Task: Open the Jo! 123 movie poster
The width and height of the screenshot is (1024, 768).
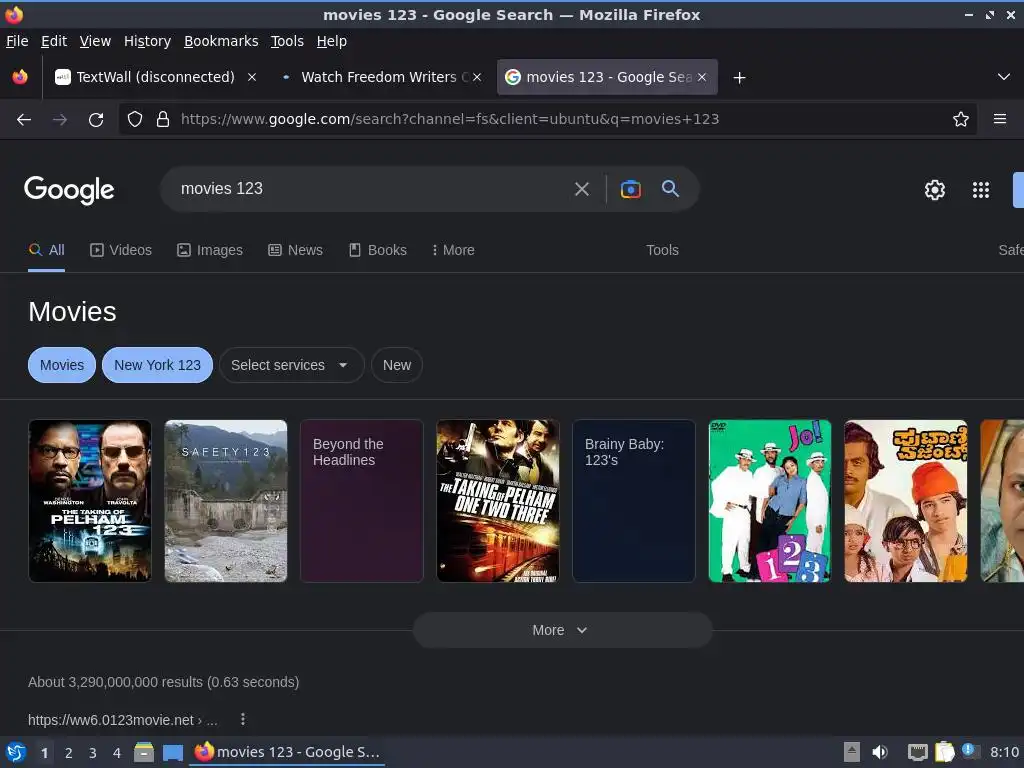Action: pyautogui.click(x=770, y=501)
